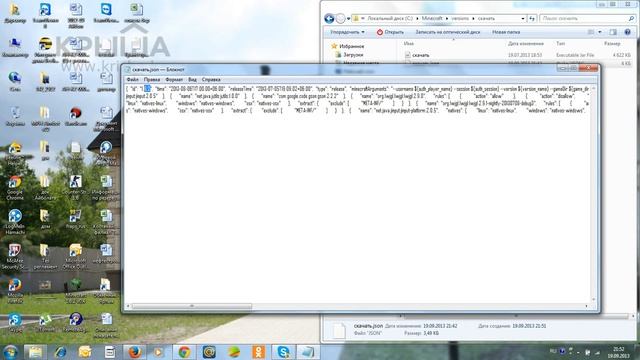Select the скачать jar file row
This screenshot has width=640, height=360.
[518, 55]
